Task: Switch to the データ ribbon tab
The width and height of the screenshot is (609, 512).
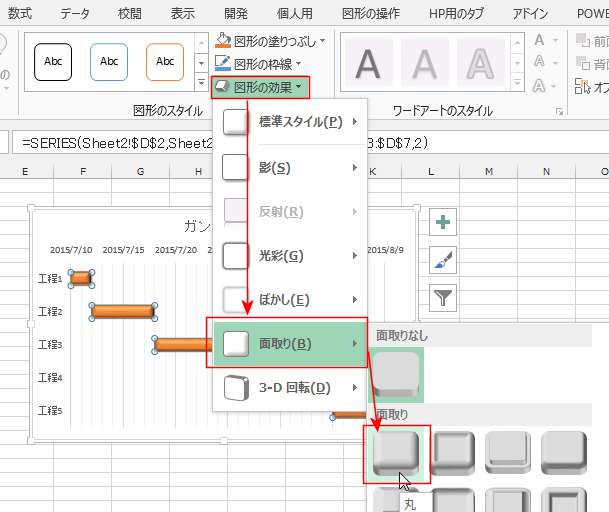Action: point(74,14)
